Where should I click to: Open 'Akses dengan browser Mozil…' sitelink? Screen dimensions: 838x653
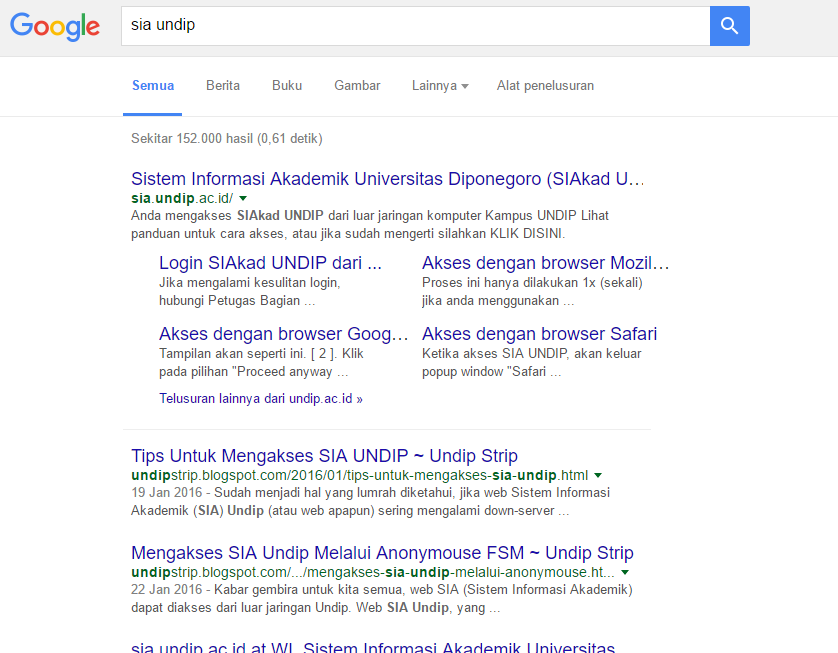(x=545, y=263)
